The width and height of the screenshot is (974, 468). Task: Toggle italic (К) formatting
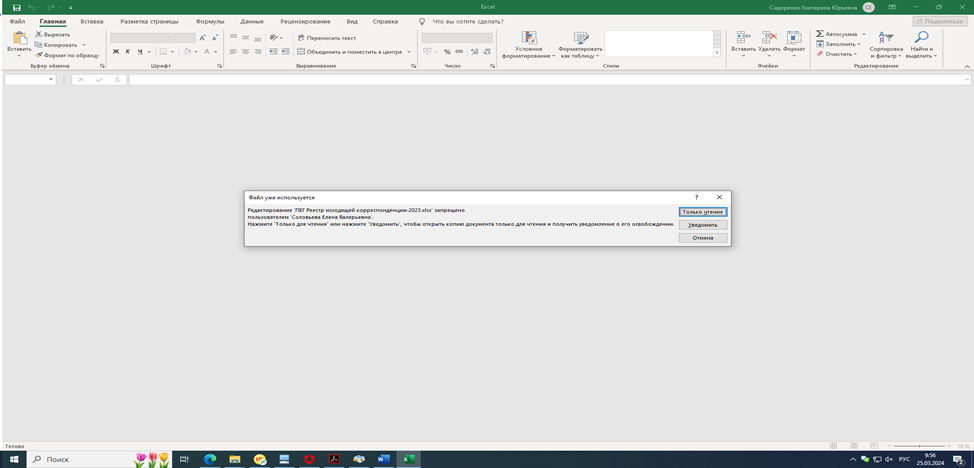pyautogui.click(x=128, y=52)
